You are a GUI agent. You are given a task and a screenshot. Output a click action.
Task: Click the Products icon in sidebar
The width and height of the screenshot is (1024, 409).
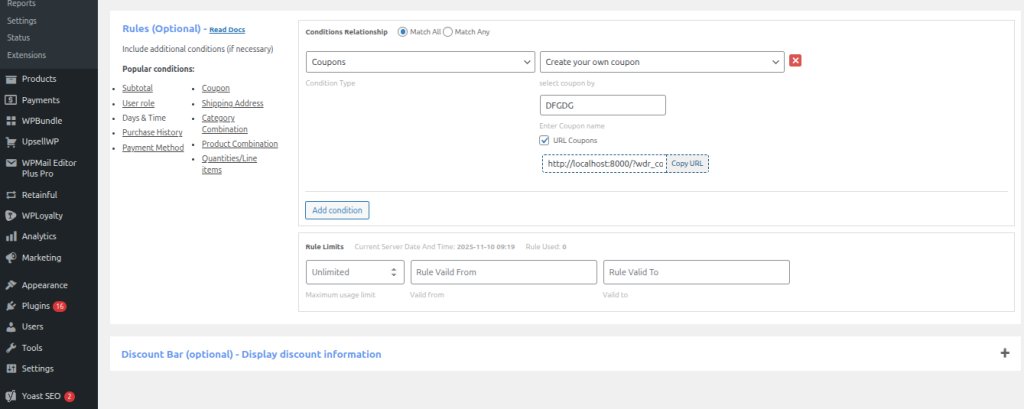click(x=11, y=79)
